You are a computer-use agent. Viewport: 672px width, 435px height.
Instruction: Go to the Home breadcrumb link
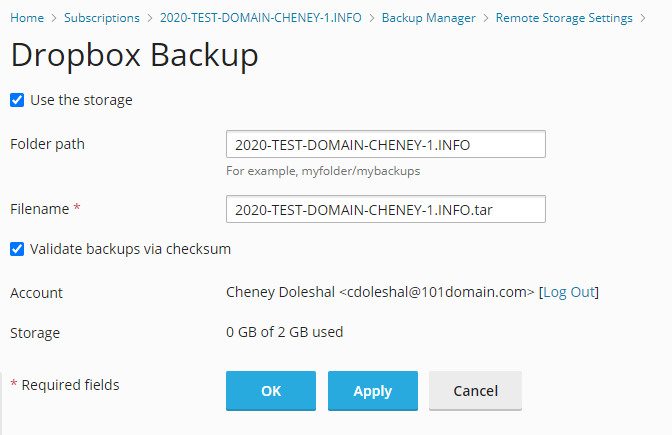[x=27, y=18]
